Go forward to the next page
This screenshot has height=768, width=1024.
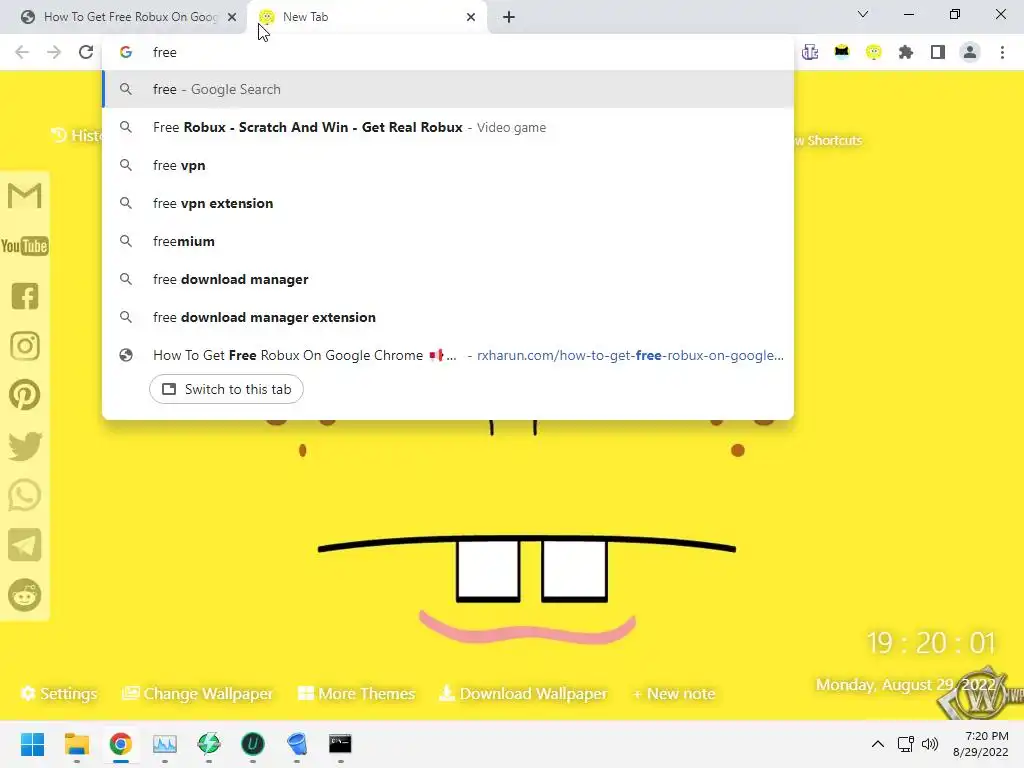[x=54, y=52]
